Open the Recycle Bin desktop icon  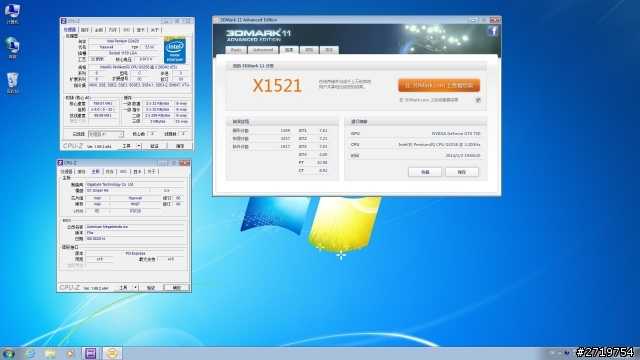tap(12, 82)
